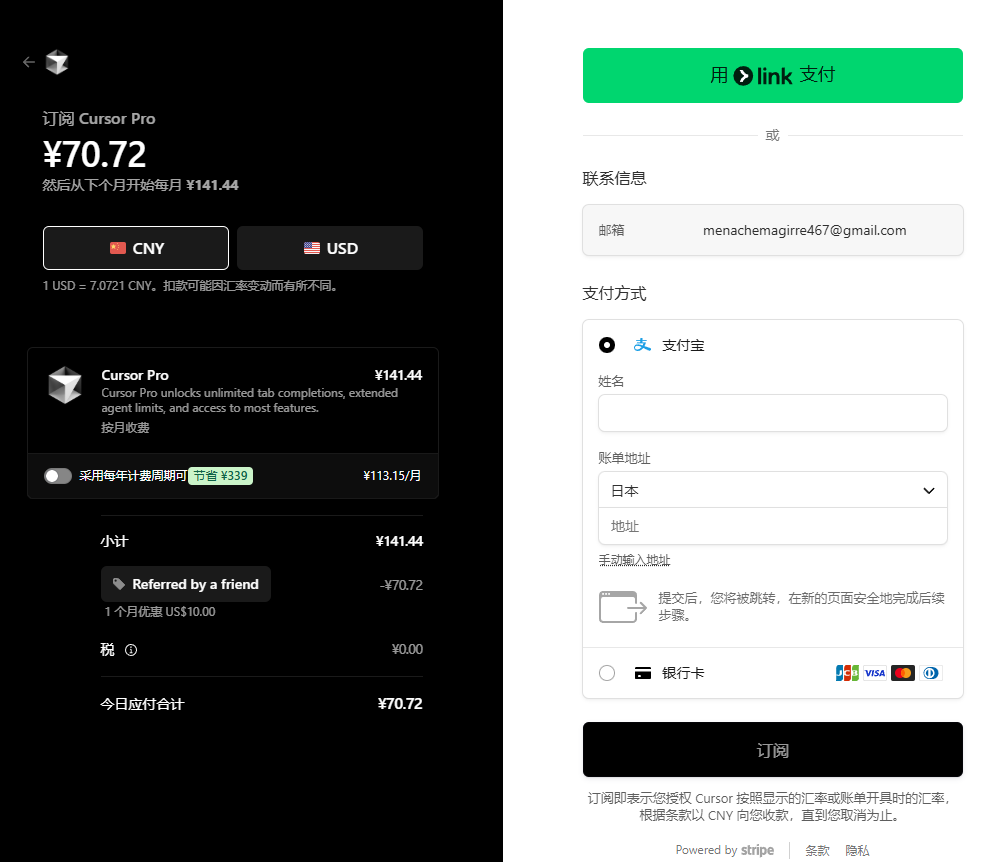Click the Diners Club card logo
The height and width of the screenshot is (862, 1005).
(931, 673)
